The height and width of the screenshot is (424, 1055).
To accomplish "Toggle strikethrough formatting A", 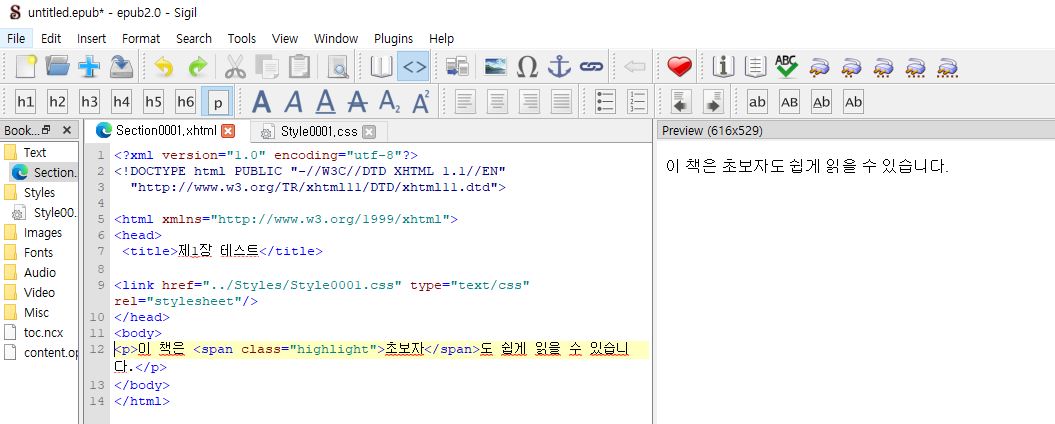I will [x=357, y=102].
